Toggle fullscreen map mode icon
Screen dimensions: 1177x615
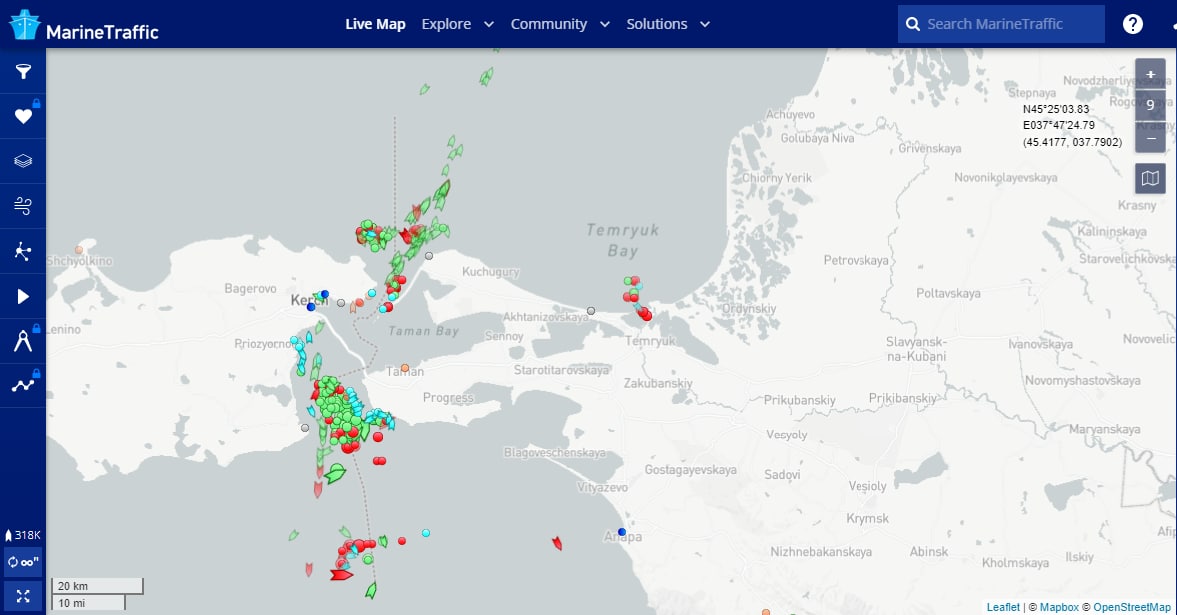click(23, 596)
